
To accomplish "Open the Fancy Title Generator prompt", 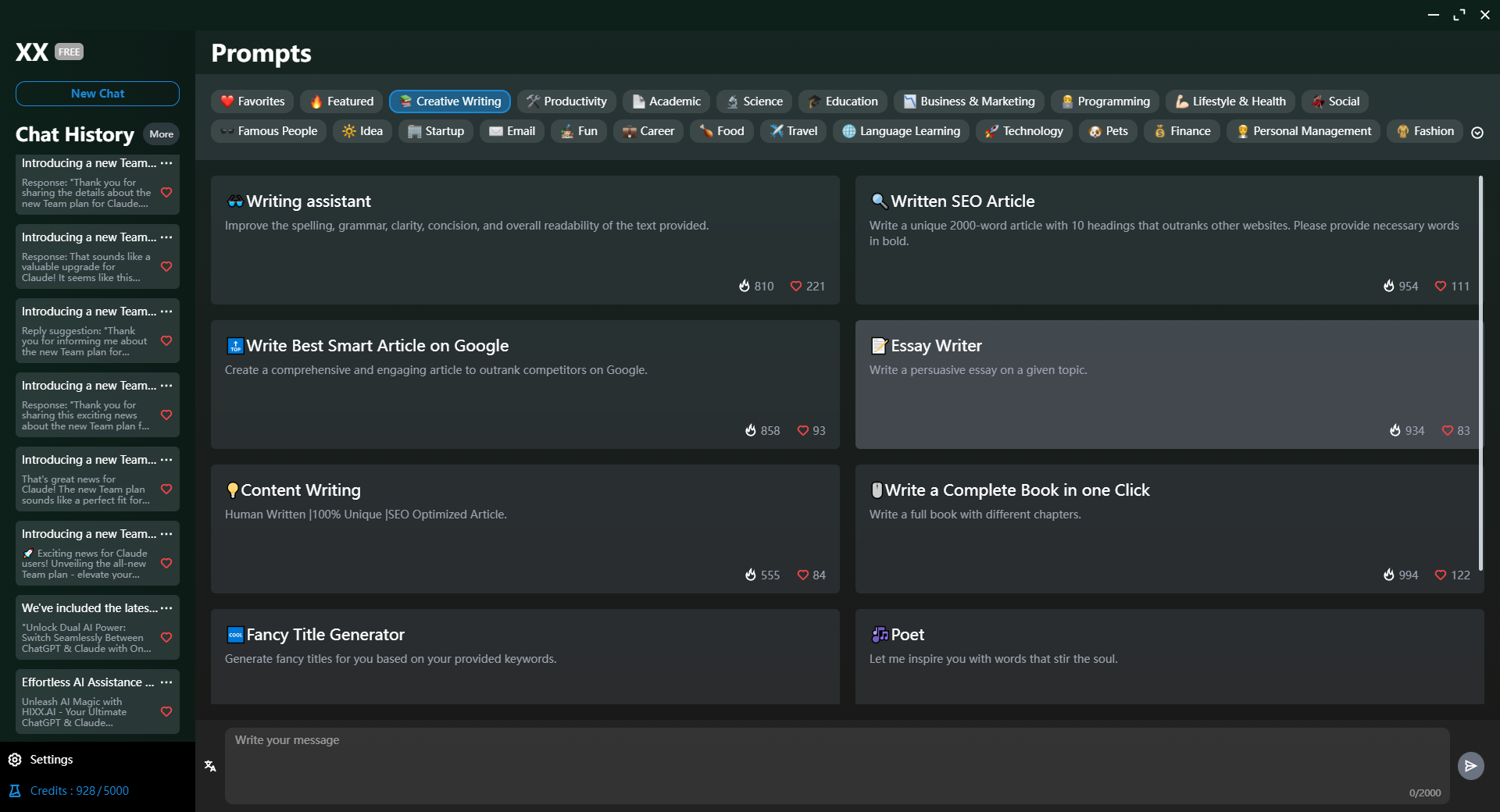I will point(525,657).
